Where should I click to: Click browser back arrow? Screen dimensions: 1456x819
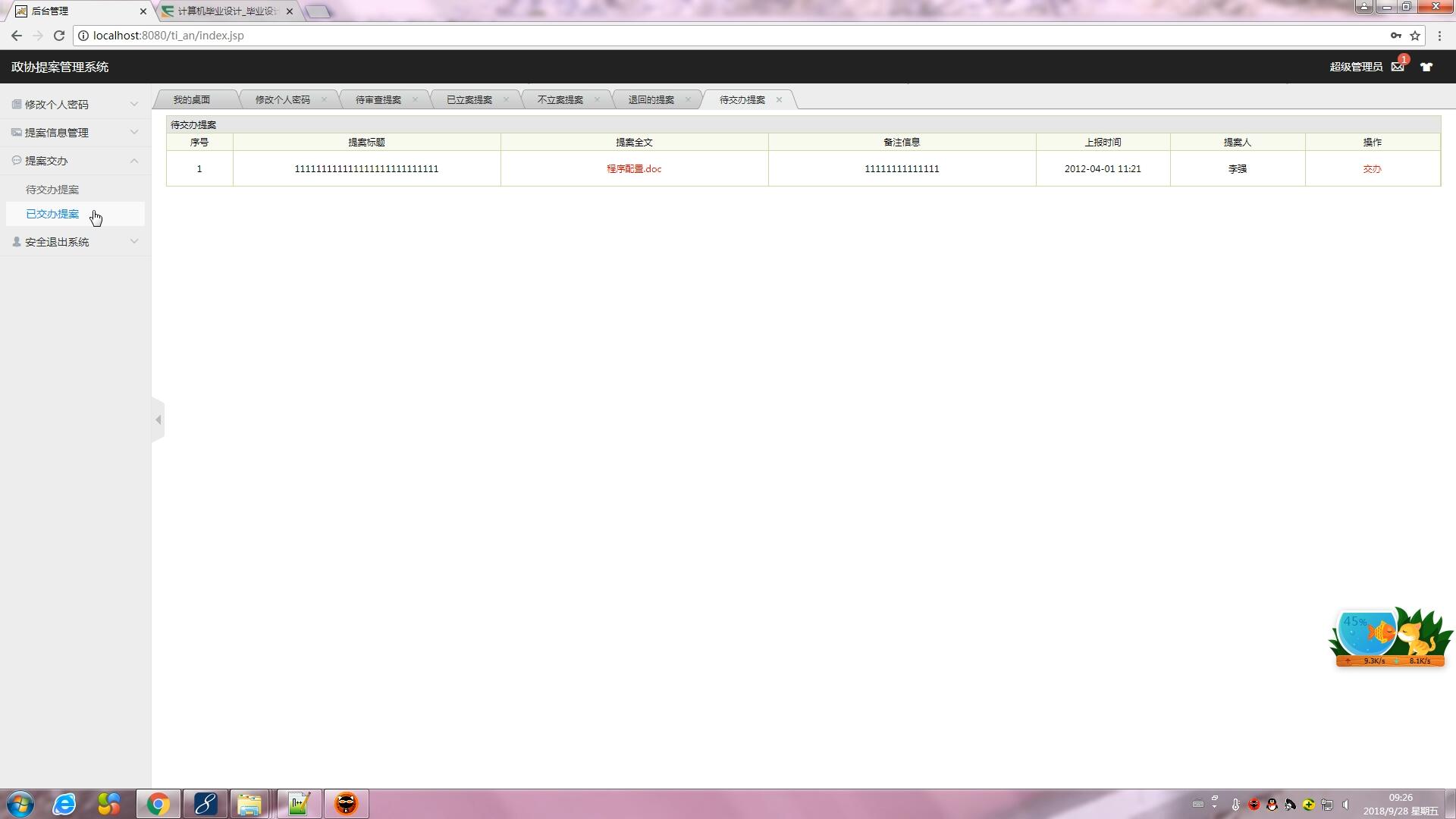click(16, 36)
